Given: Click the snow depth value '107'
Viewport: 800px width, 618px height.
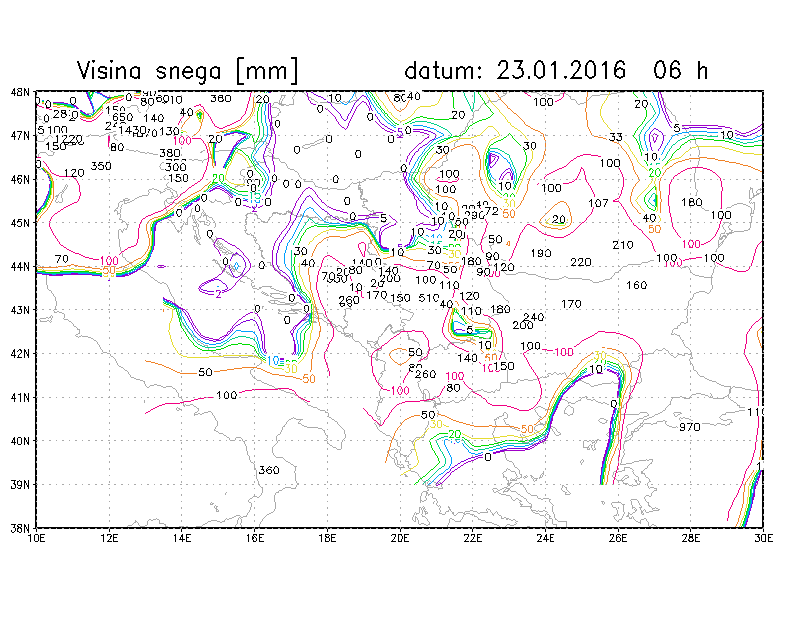Looking at the screenshot, I should coord(598,203).
